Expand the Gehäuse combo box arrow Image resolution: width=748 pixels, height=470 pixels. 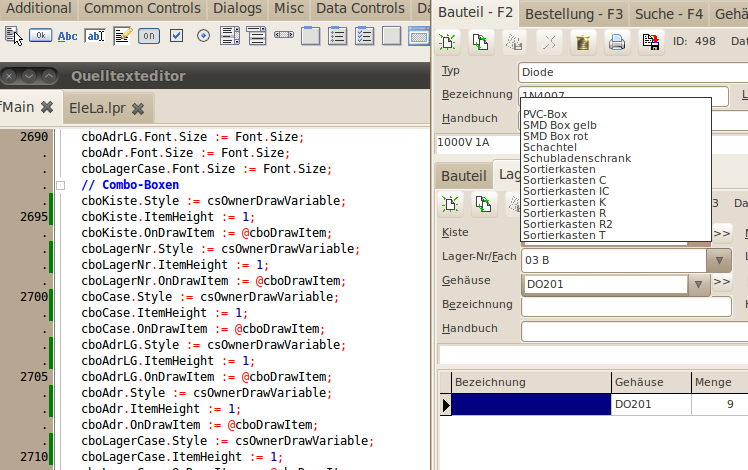(699, 284)
